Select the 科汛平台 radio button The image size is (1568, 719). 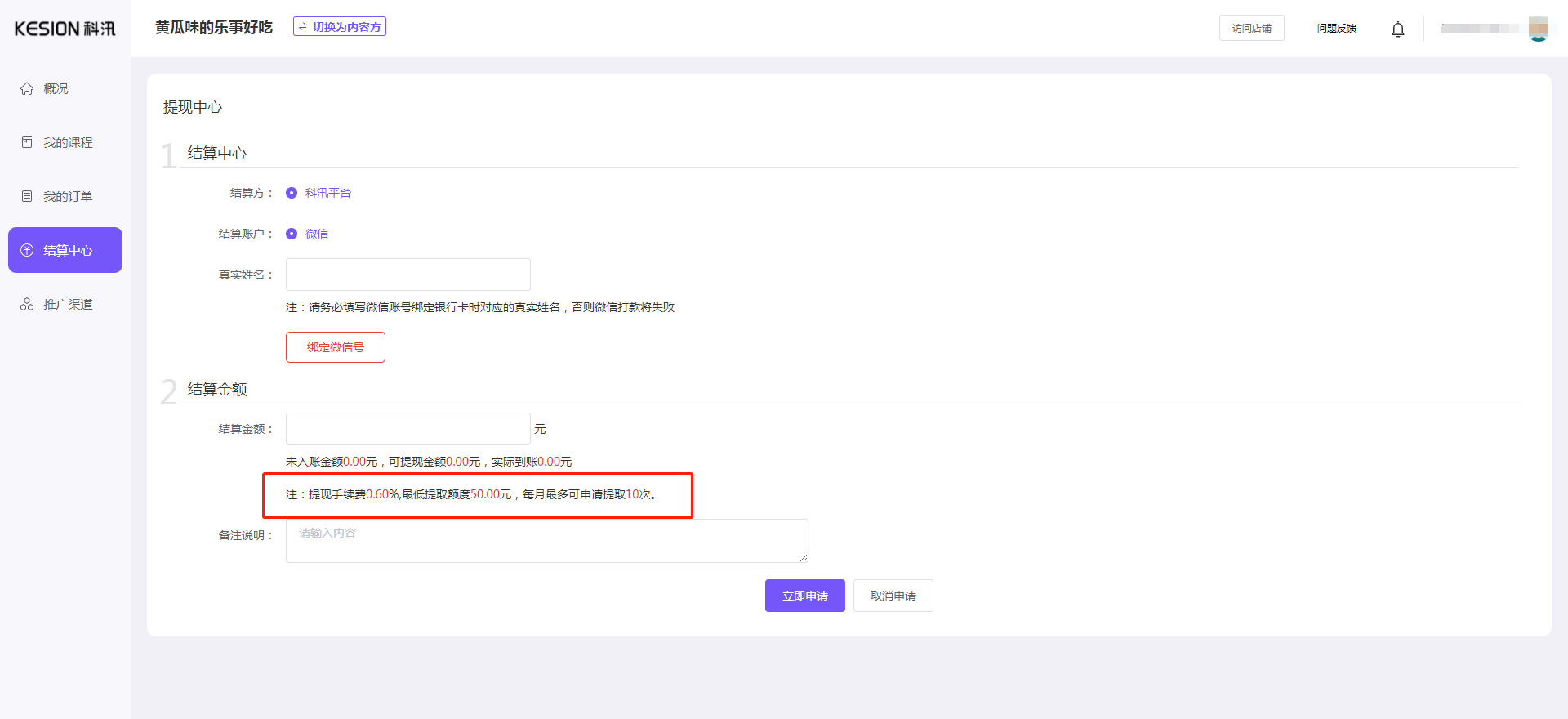(292, 193)
